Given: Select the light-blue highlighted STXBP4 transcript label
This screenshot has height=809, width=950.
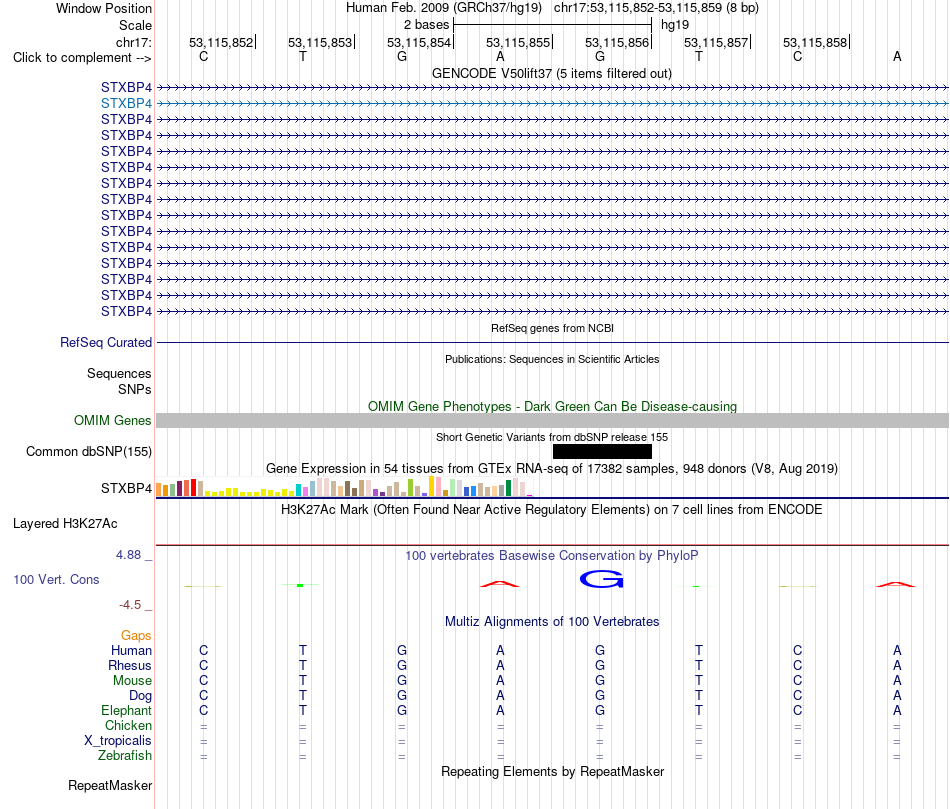Looking at the screenshot, I should 126,104.
